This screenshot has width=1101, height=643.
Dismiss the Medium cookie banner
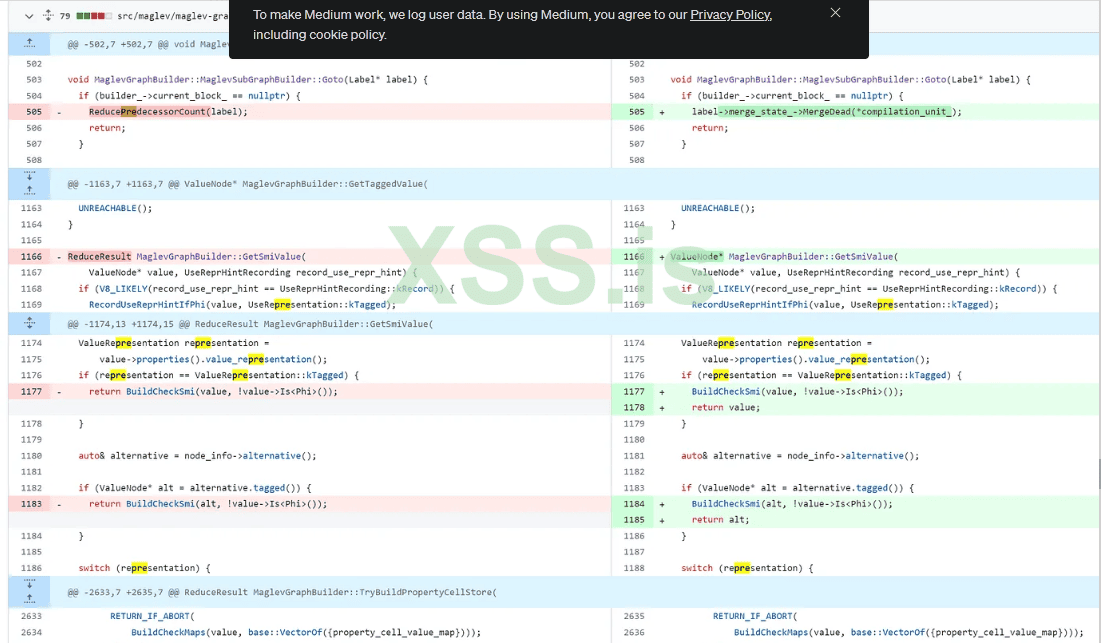835,13
